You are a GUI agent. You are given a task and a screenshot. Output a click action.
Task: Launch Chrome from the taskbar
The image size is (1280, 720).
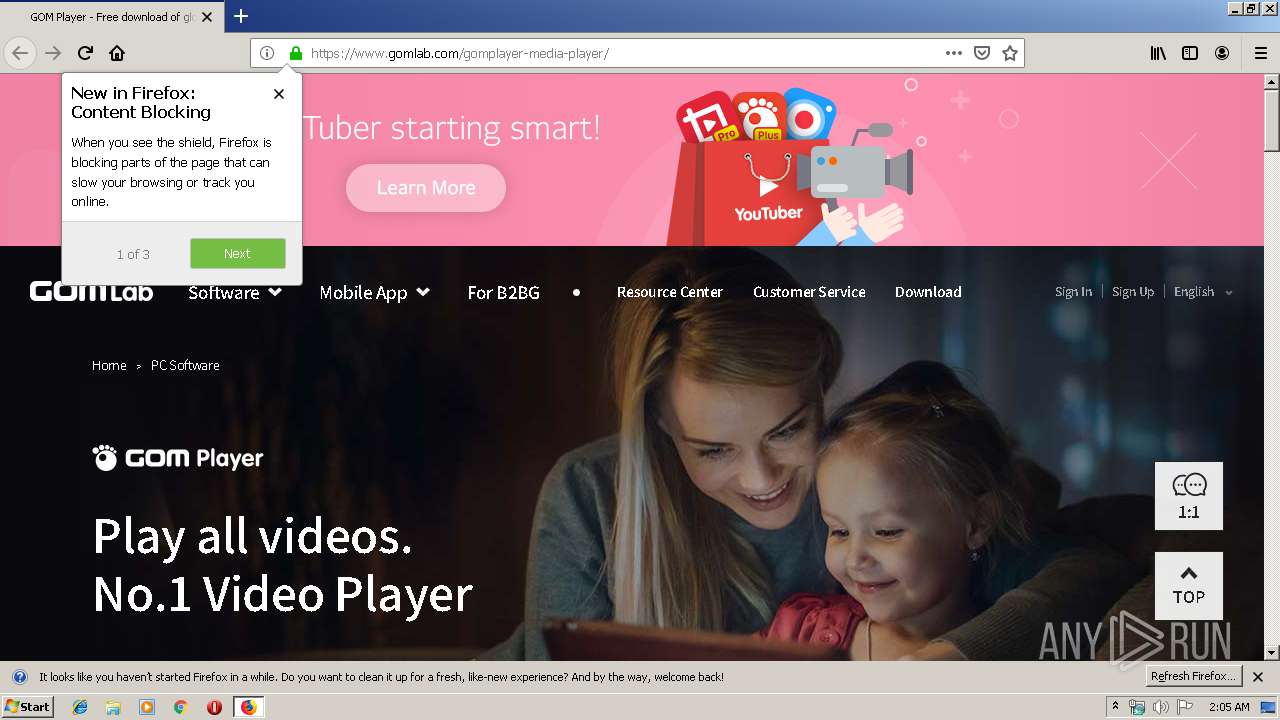click(x=180, y=707)
